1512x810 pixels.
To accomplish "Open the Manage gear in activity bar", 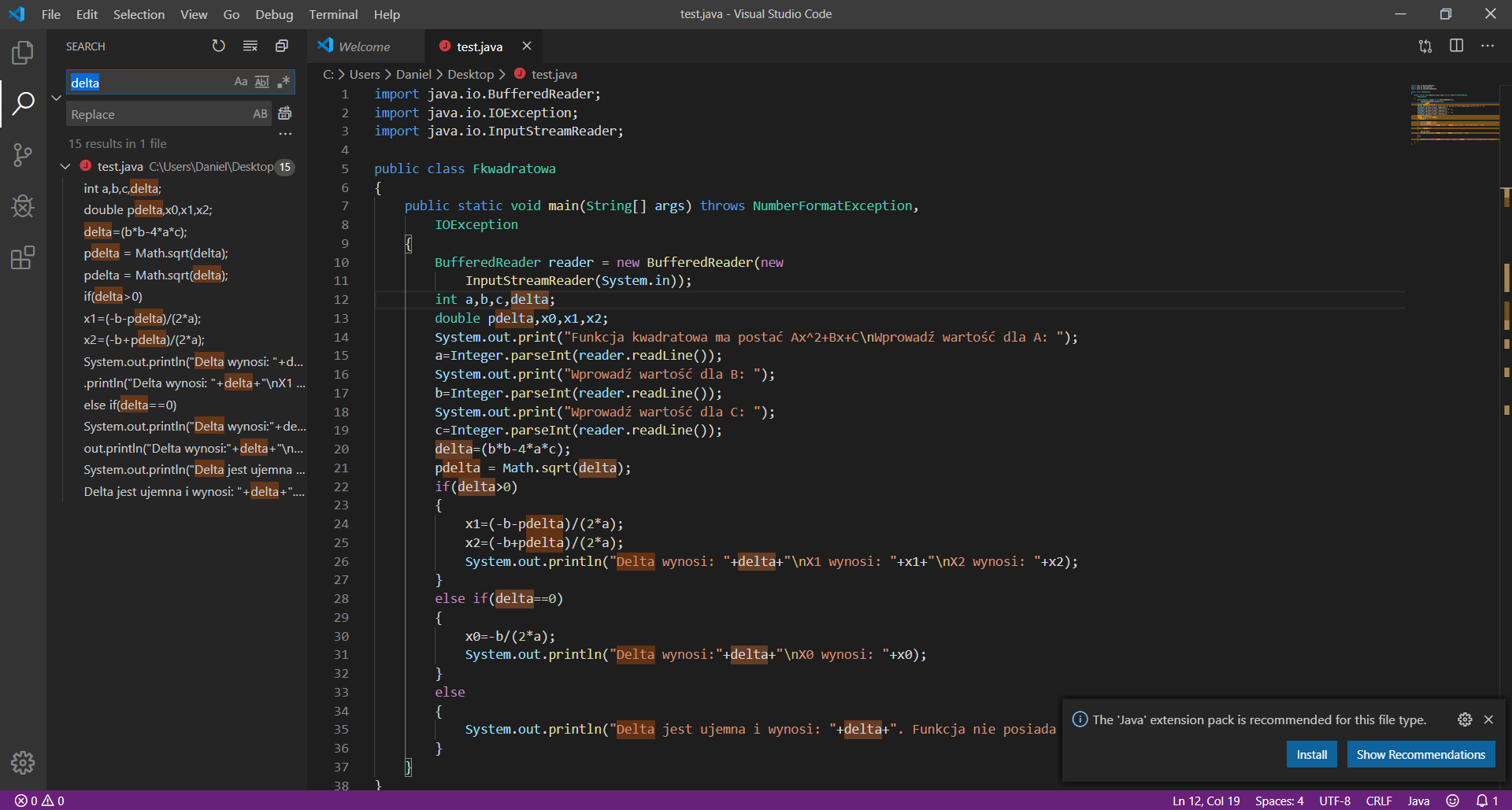I will point(23,762).
